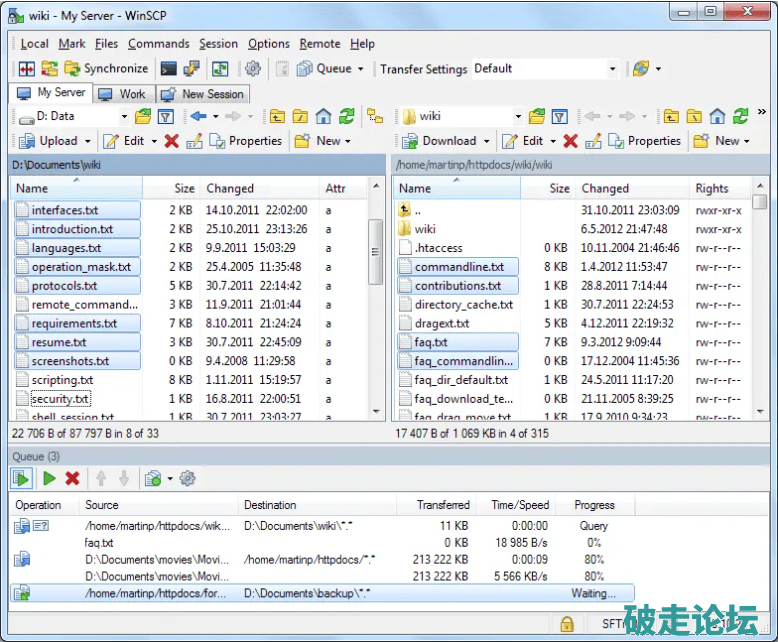
Task: Open directory icon next to remote wiki dropdown
Action: (x=537, y=116)
